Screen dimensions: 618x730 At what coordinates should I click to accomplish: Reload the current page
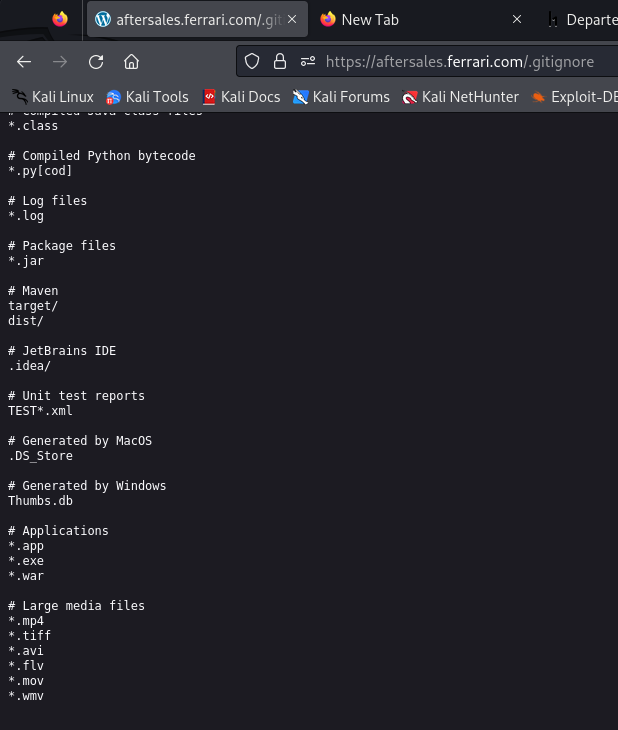[96, 62]
